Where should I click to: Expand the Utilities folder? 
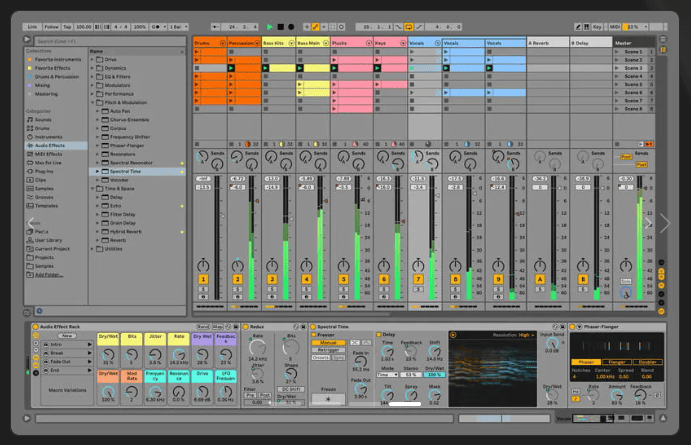92,249
